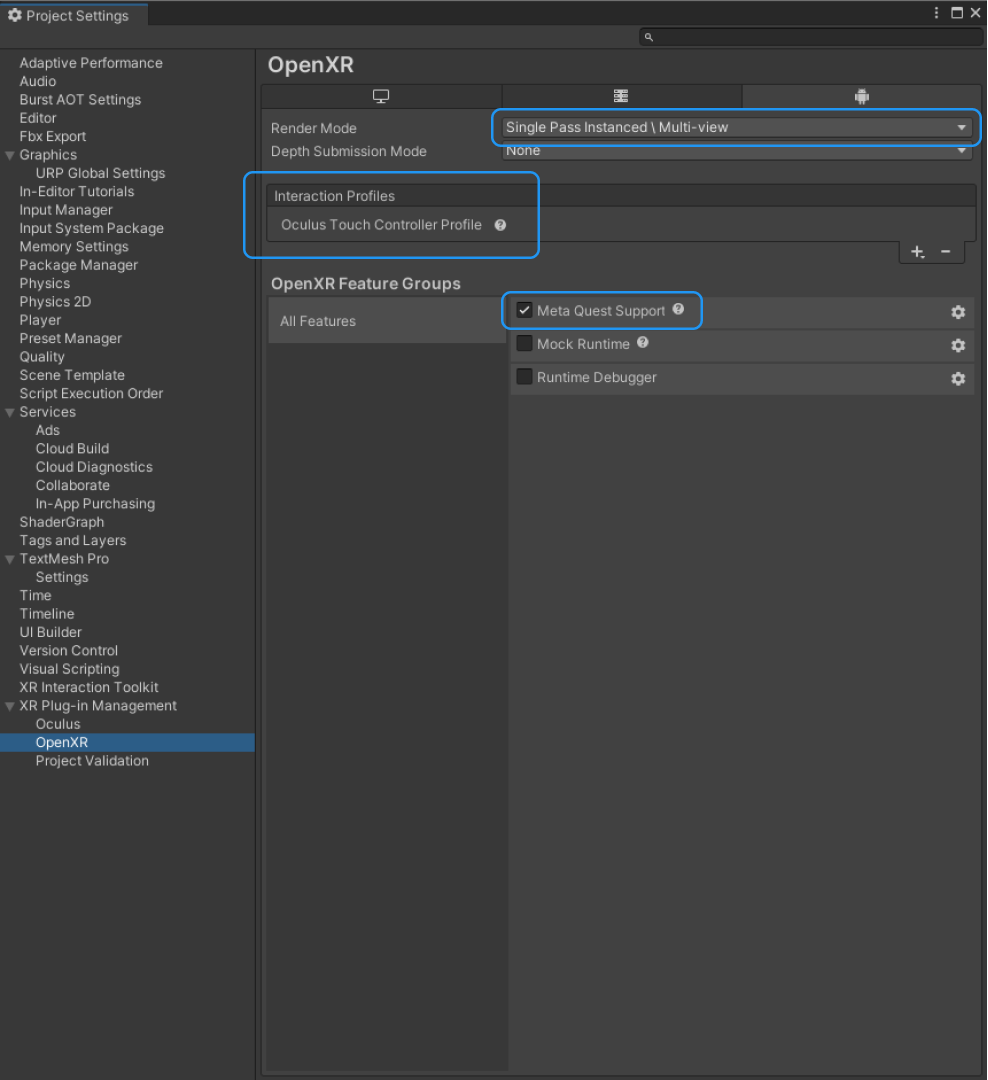Image resolution: width=988 pixels, height=1080 pixels.
Task: Enable the Runtime Debugger feature
Action: 524,377
